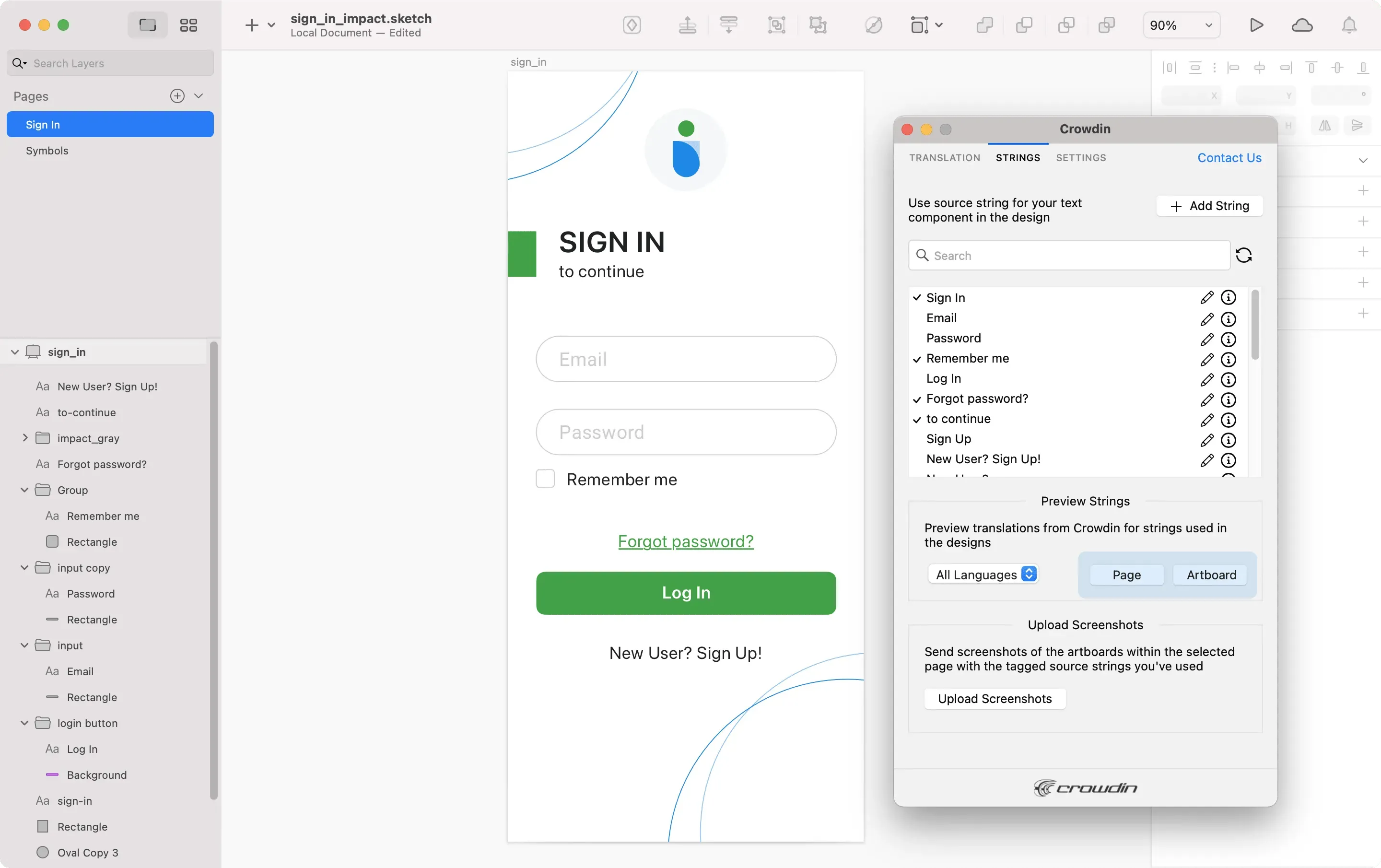Click the Contact Us link
Image resolution: width=1381 pixels, height=868 pixels.
click(x=1229, y=158)
